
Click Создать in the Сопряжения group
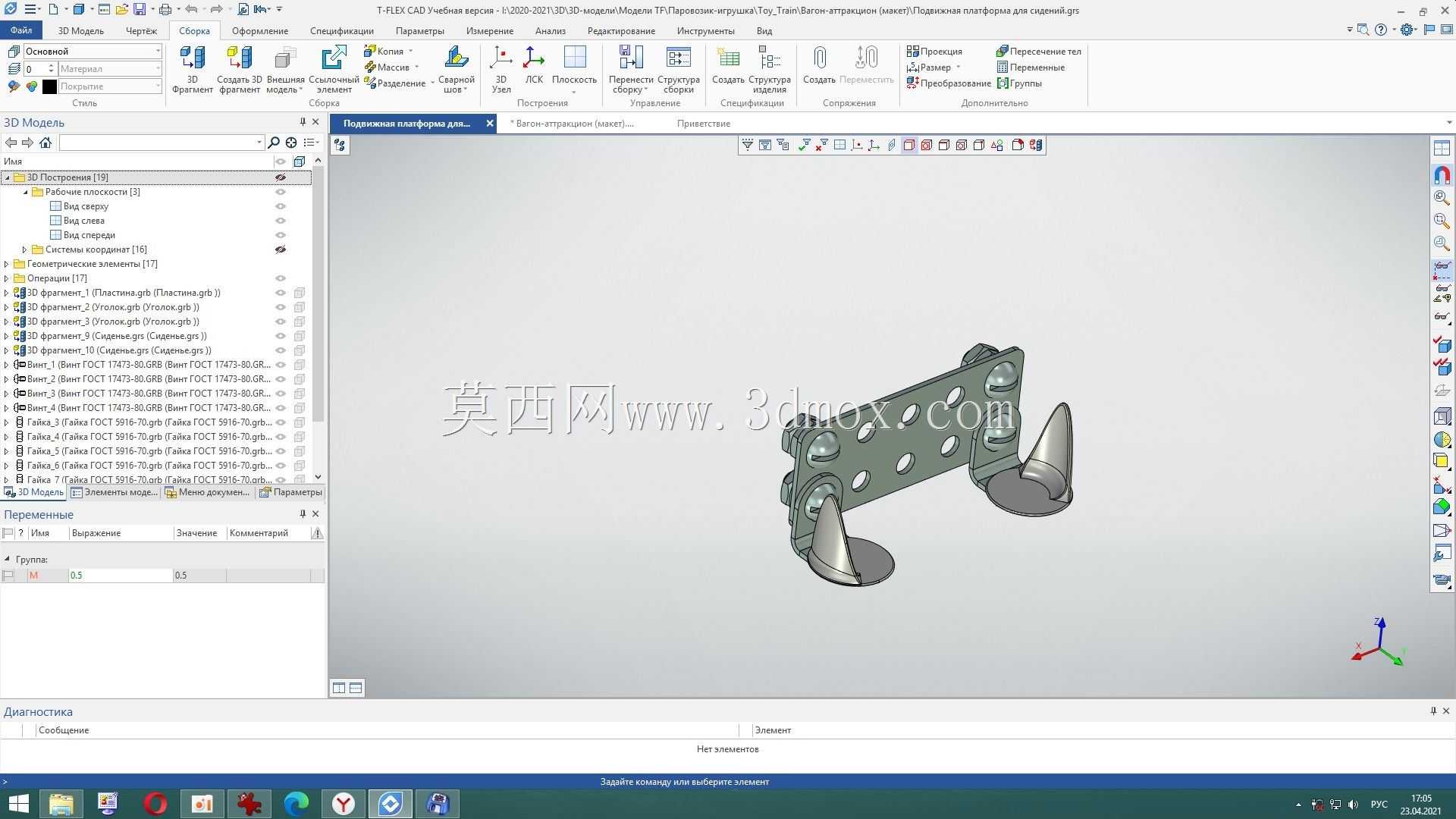pyautogui.click(x=819, y=65)
